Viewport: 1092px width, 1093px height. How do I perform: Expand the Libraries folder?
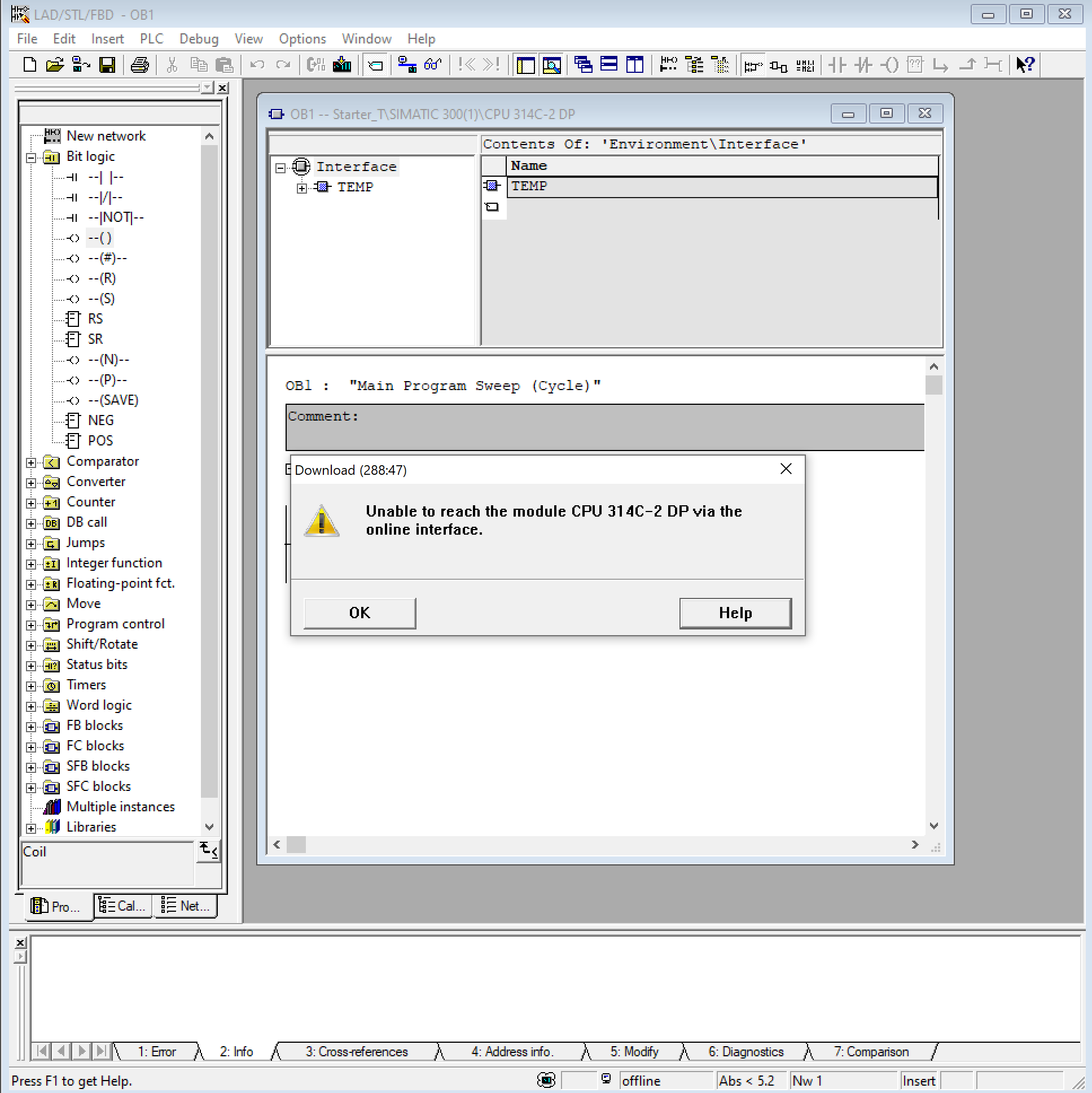pos(31,828)
